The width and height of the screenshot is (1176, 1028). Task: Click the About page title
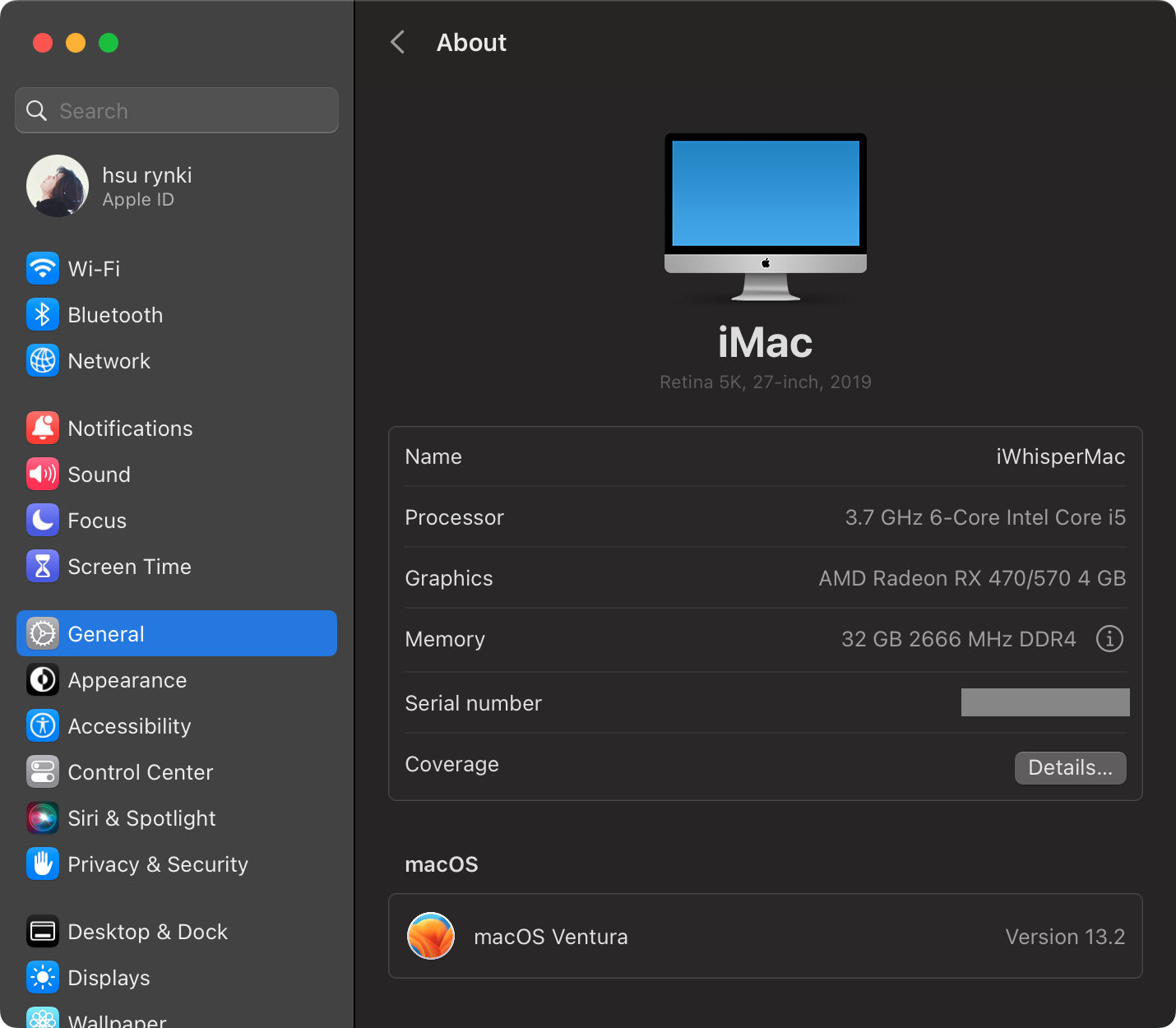(x=471, y=43)
